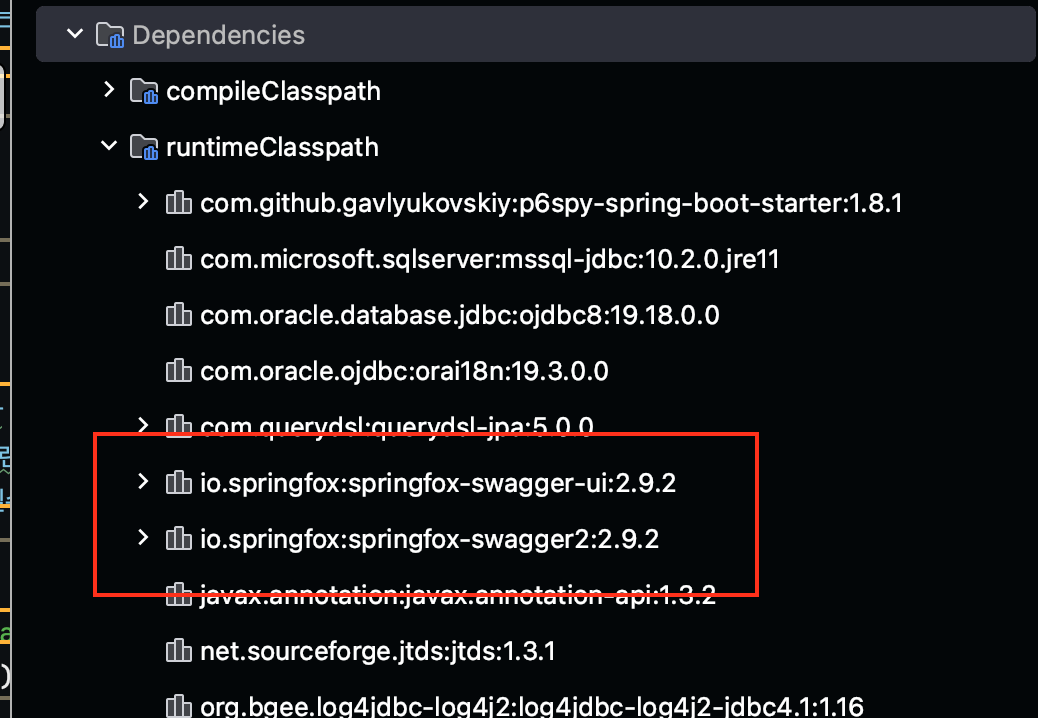Select com.oracle.ojdbc:orai18n:19.3.0.0
The image size is (1038, 718).
tap(404, 371)
